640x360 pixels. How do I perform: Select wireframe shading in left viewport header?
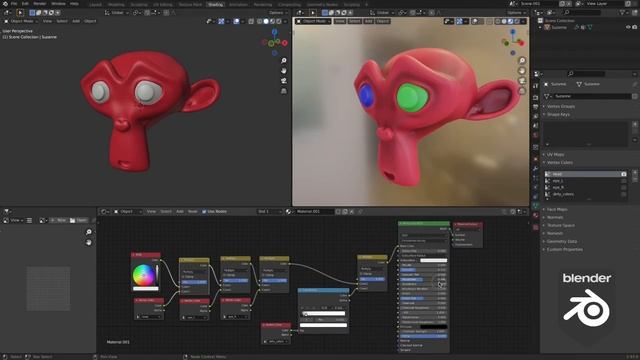click(x=260, y=21)
